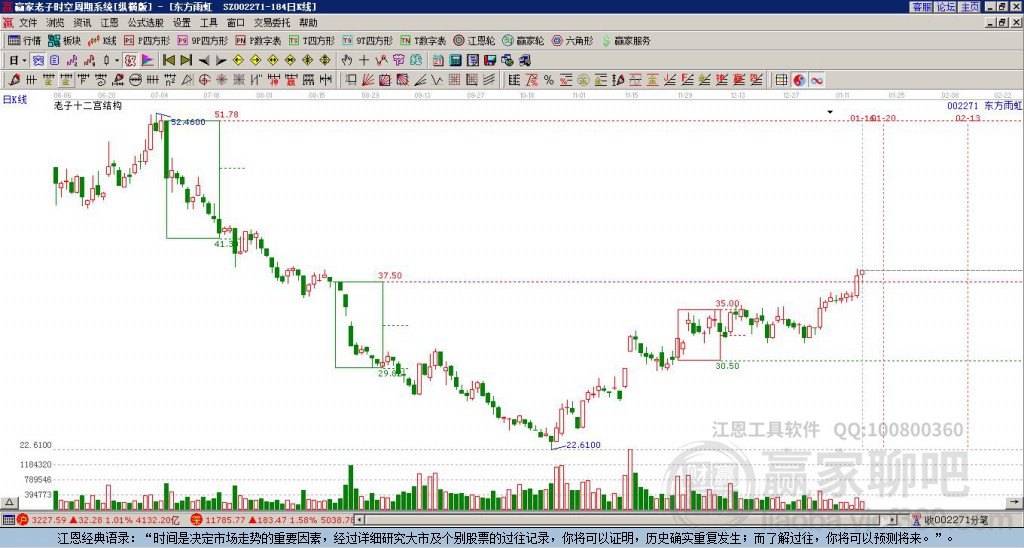Click the 02-13 date marker
Screen dimensions: 1024x548
tap(968, 118)
